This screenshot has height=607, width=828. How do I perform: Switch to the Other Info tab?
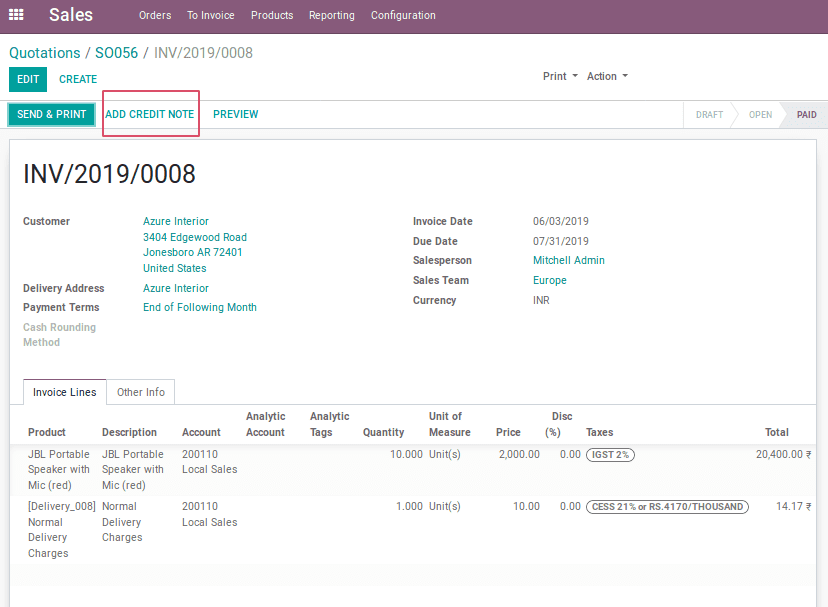141,392
